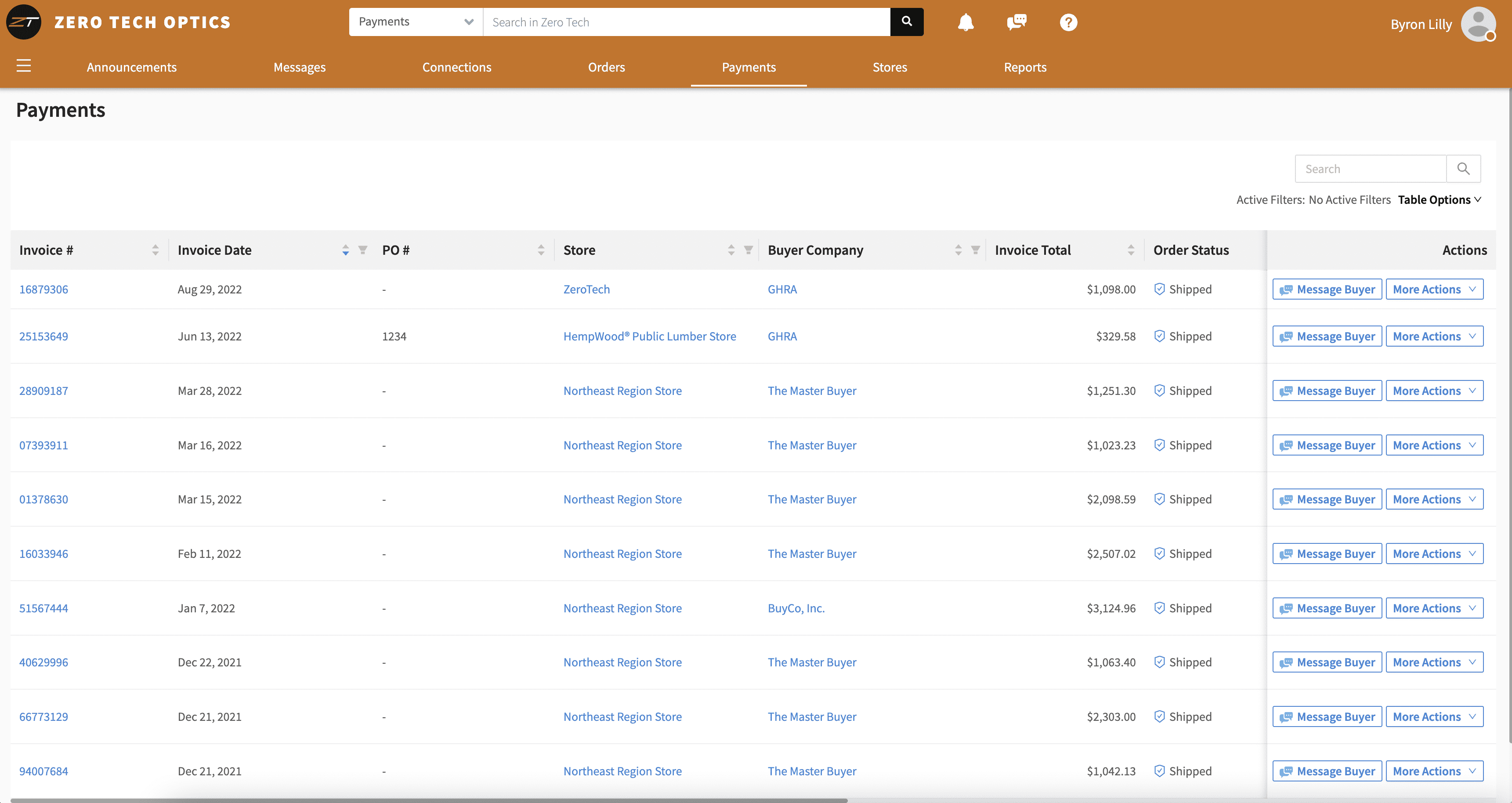Sort by Buyer Company column arrows

tap(958, 250)
